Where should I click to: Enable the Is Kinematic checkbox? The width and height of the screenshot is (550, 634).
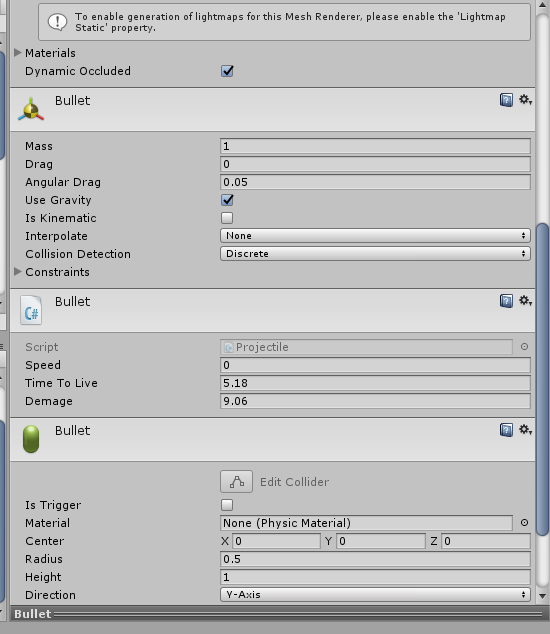227,218
